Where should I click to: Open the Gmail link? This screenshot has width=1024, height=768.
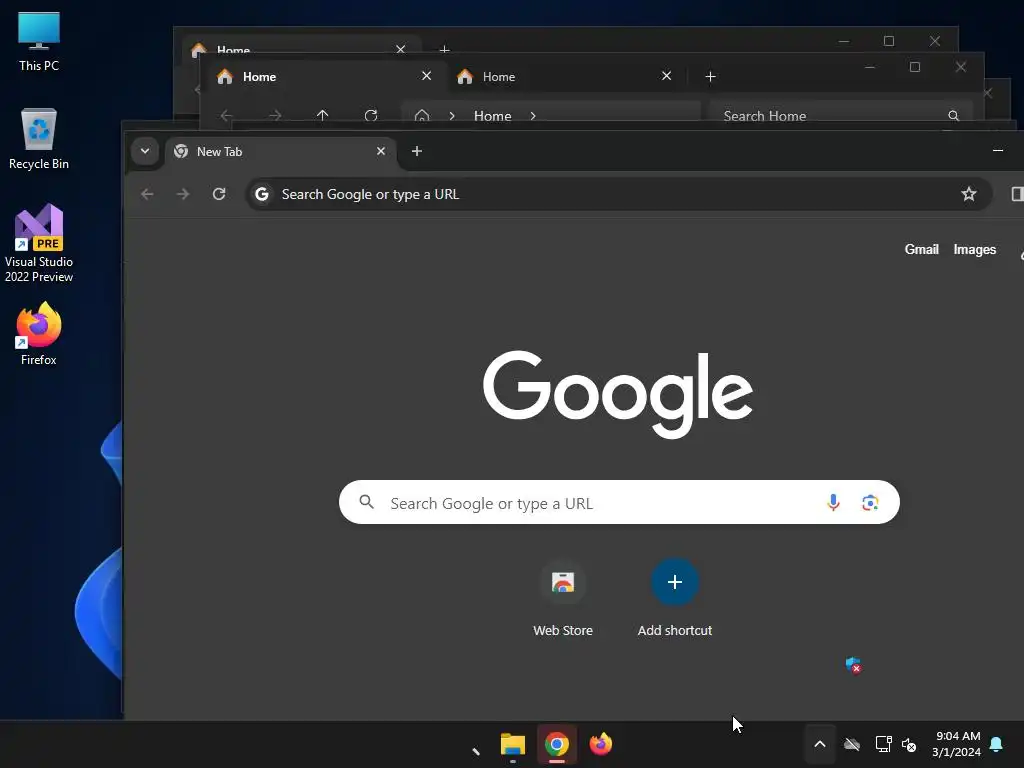(921, 249)
